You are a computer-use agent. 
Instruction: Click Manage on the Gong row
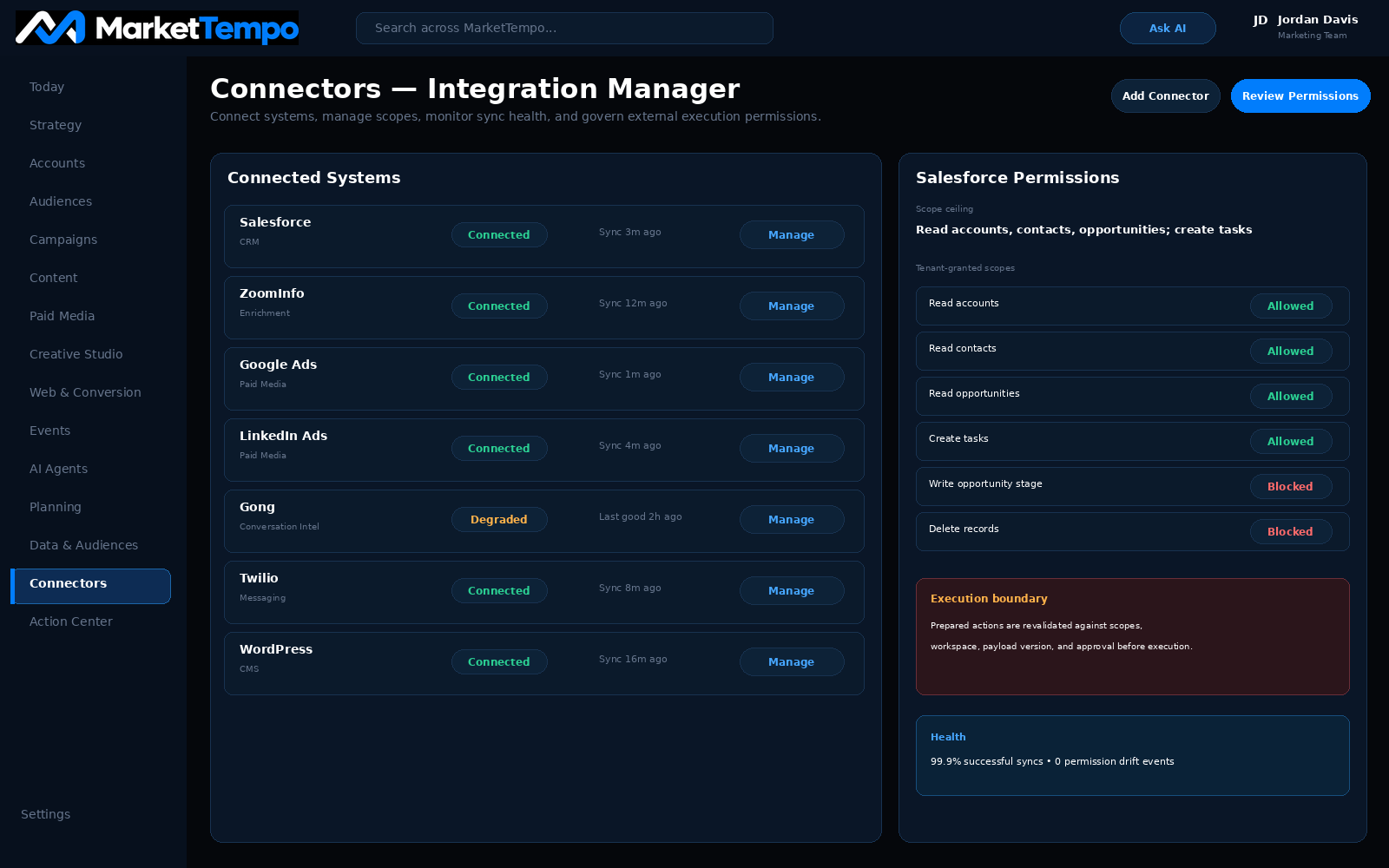[x=791, y=519]
